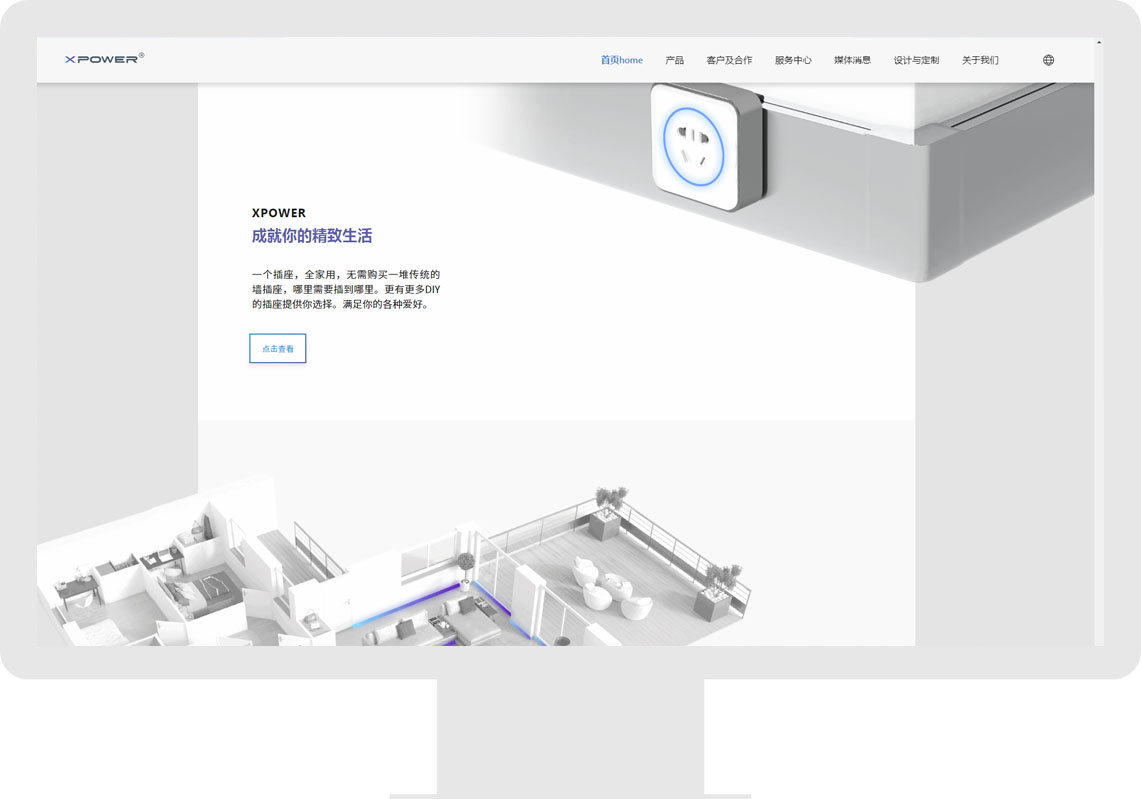The height and width of the screenshot is (799, 1141).
Task: Click the globe language icon
Action: click(1048, 60)
